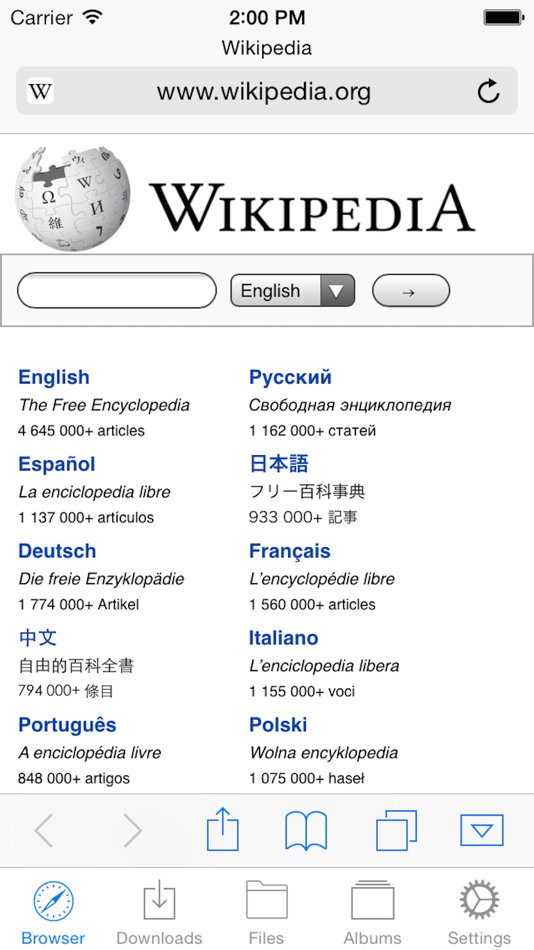Image resolution: width=534 pixels, height=950 pixels.
Task: Open the bookmarks book icon
Action: pyautogui.click(x=306, y=831)
